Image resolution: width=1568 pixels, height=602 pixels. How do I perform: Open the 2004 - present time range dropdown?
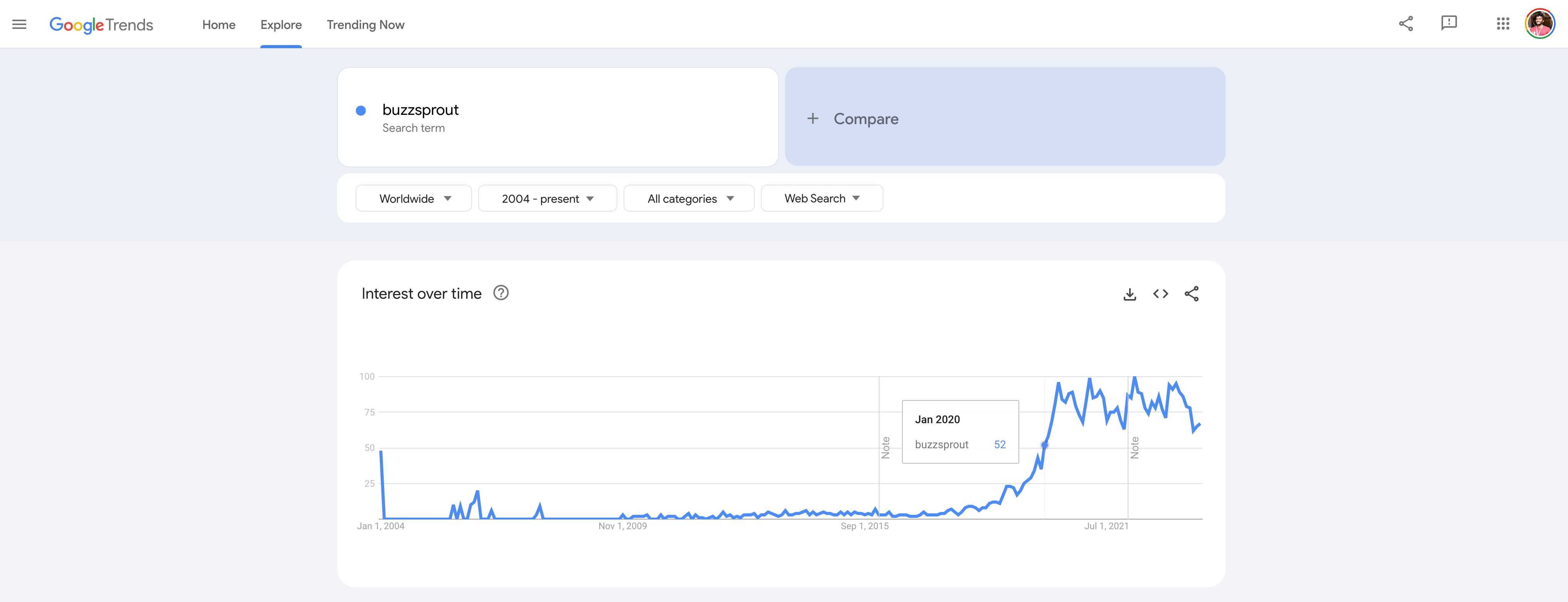point(547,198)
